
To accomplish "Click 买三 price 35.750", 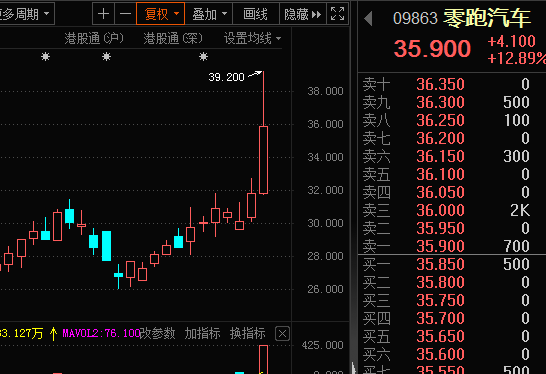I will (x=440, y=300).
